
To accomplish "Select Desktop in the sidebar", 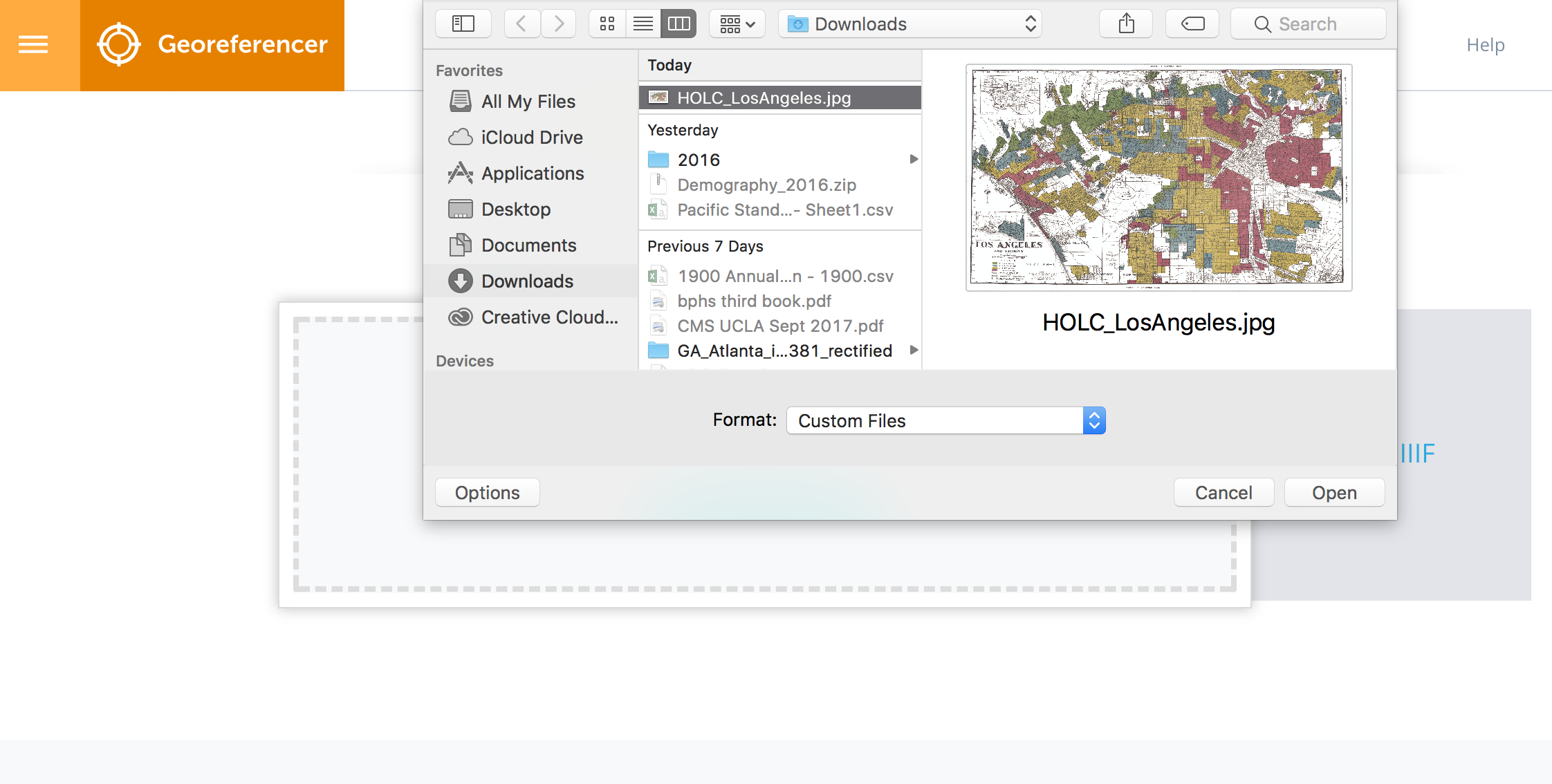I will pos(515,209).
